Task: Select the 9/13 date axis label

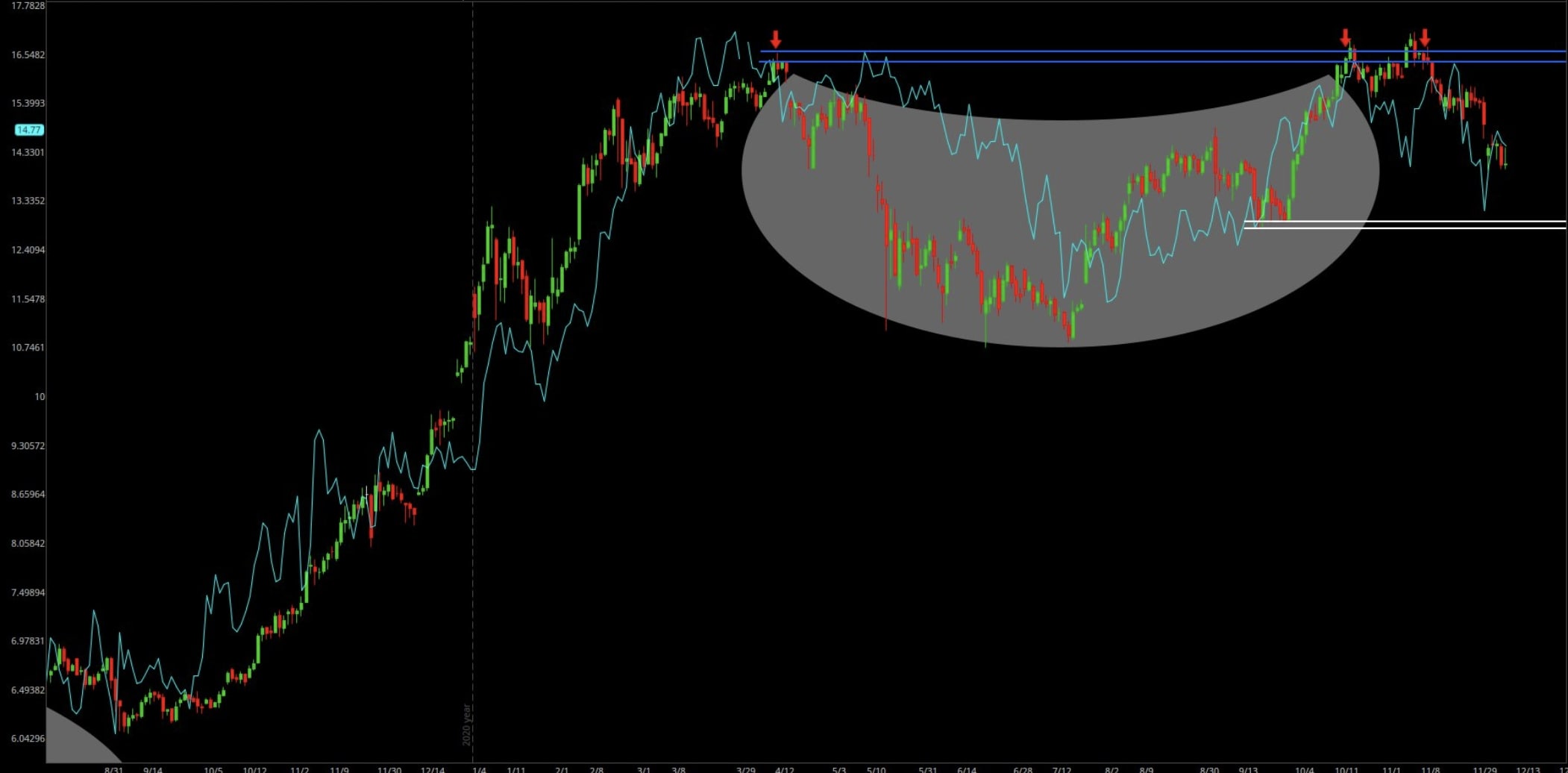Action: 1248,769
